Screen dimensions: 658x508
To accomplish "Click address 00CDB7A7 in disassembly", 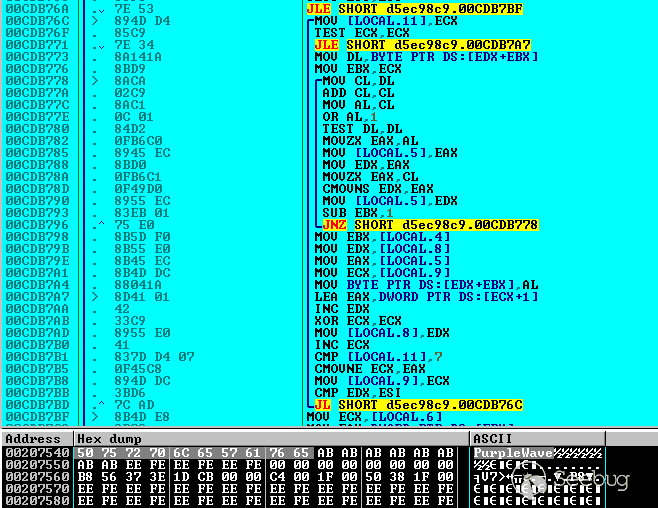I will (37, 297).
